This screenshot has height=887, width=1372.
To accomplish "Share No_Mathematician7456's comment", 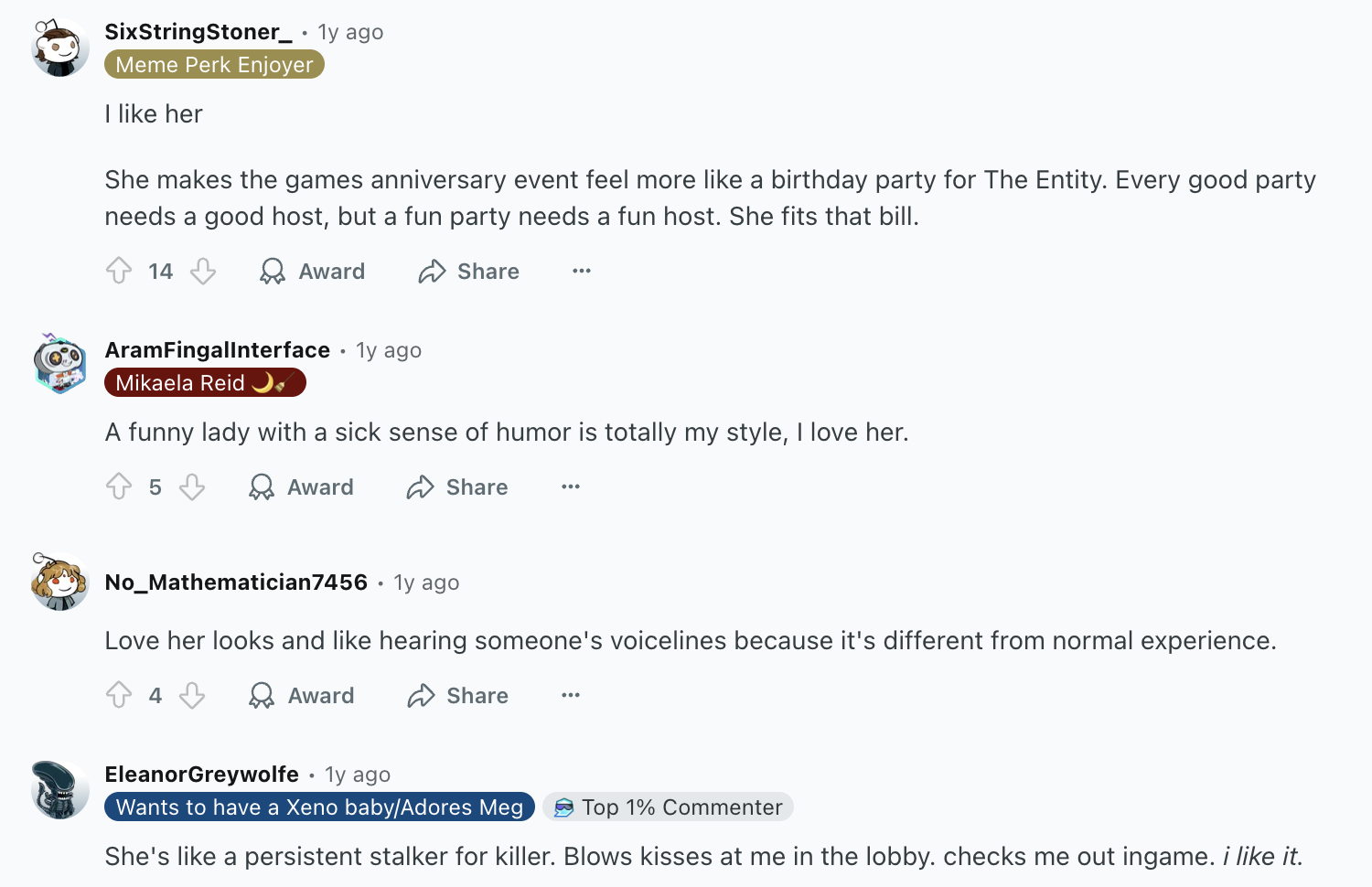I will [x=456, y=695].
